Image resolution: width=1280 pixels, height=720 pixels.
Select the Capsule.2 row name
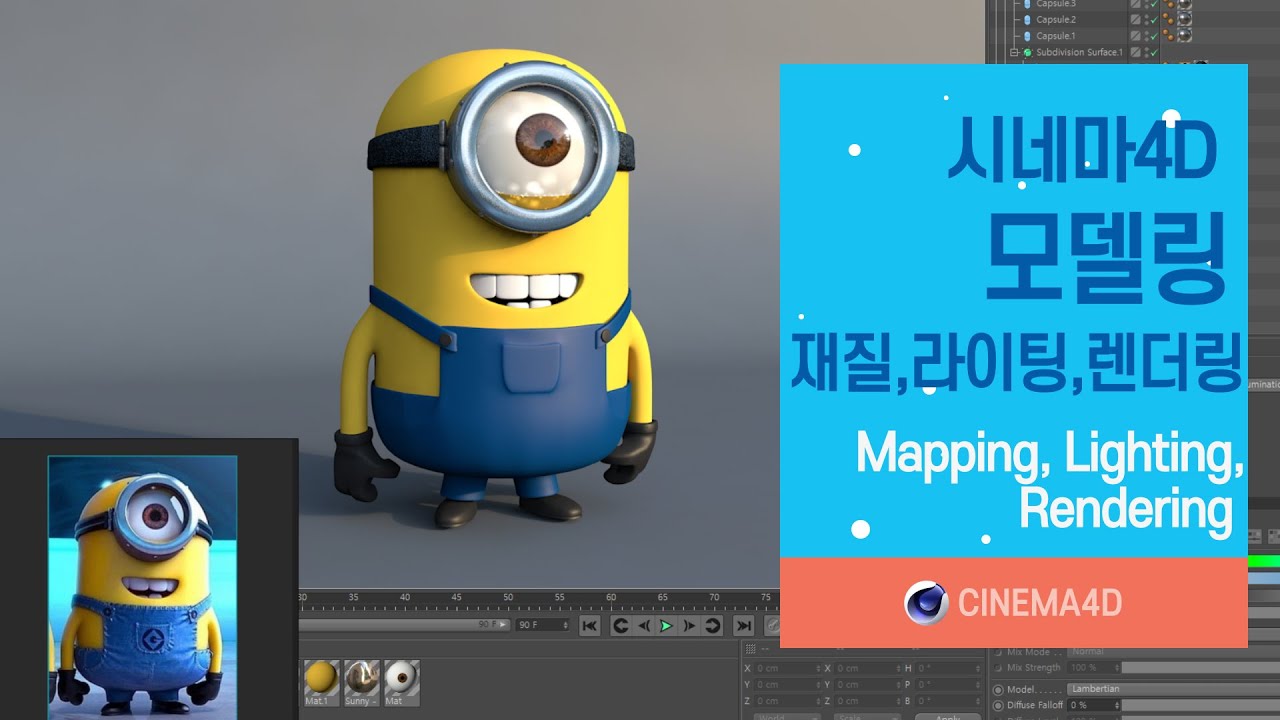[1056, 20]
